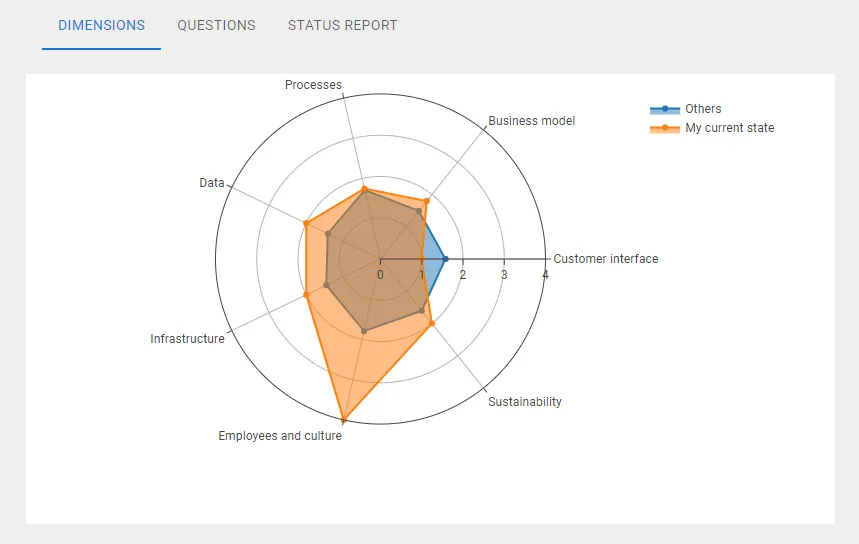This screenshot has width=859, height=544.
Task: Click the Infrastructure axis label
Action: coord(187,339)
